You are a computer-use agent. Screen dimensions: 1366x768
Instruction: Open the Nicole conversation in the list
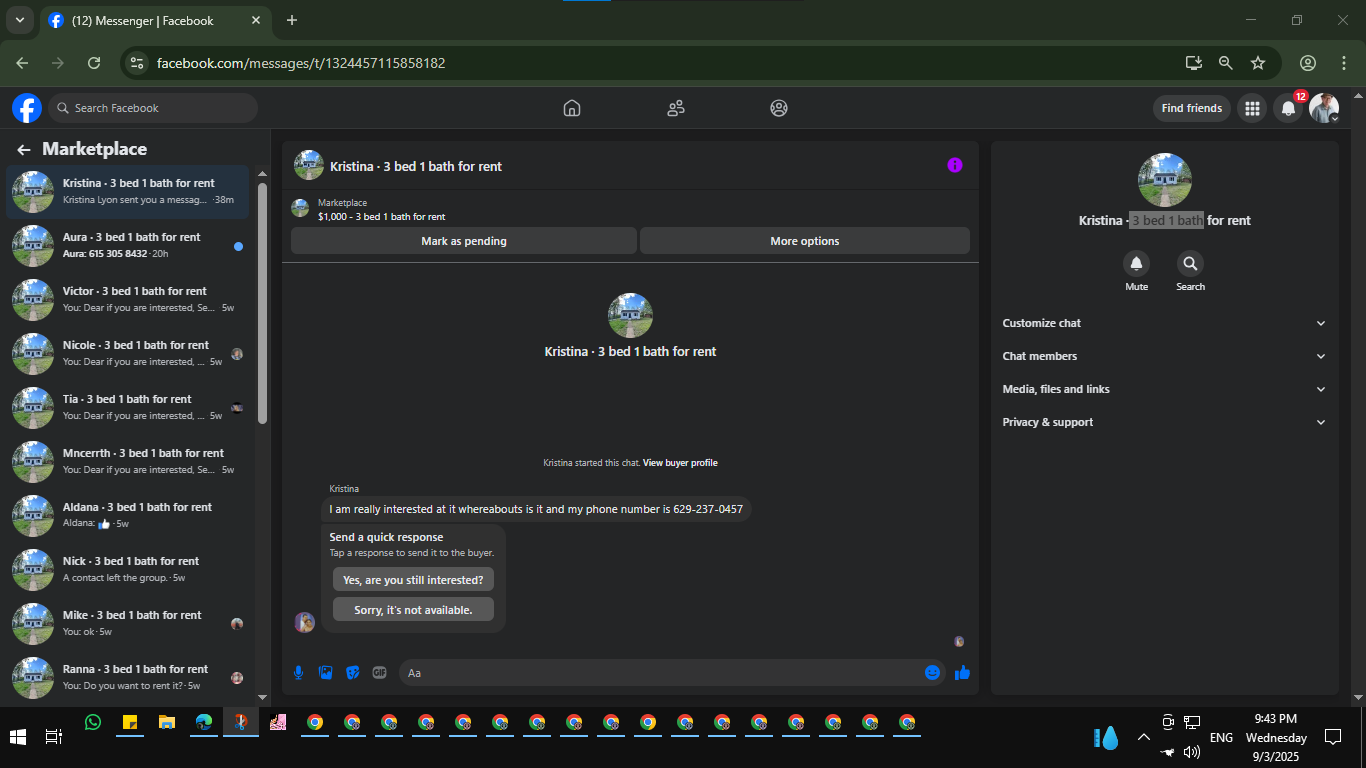point(127,353)
